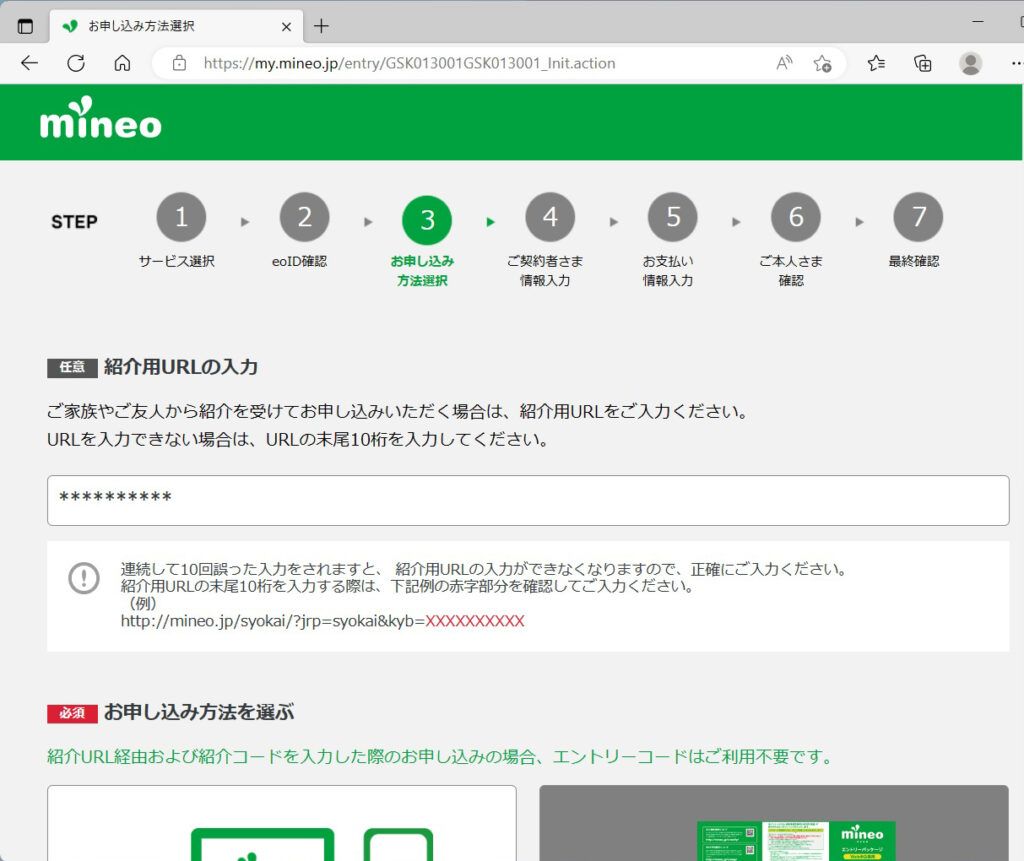
Task: Open browser Settings and more menu
Action: coord(1016,63)
